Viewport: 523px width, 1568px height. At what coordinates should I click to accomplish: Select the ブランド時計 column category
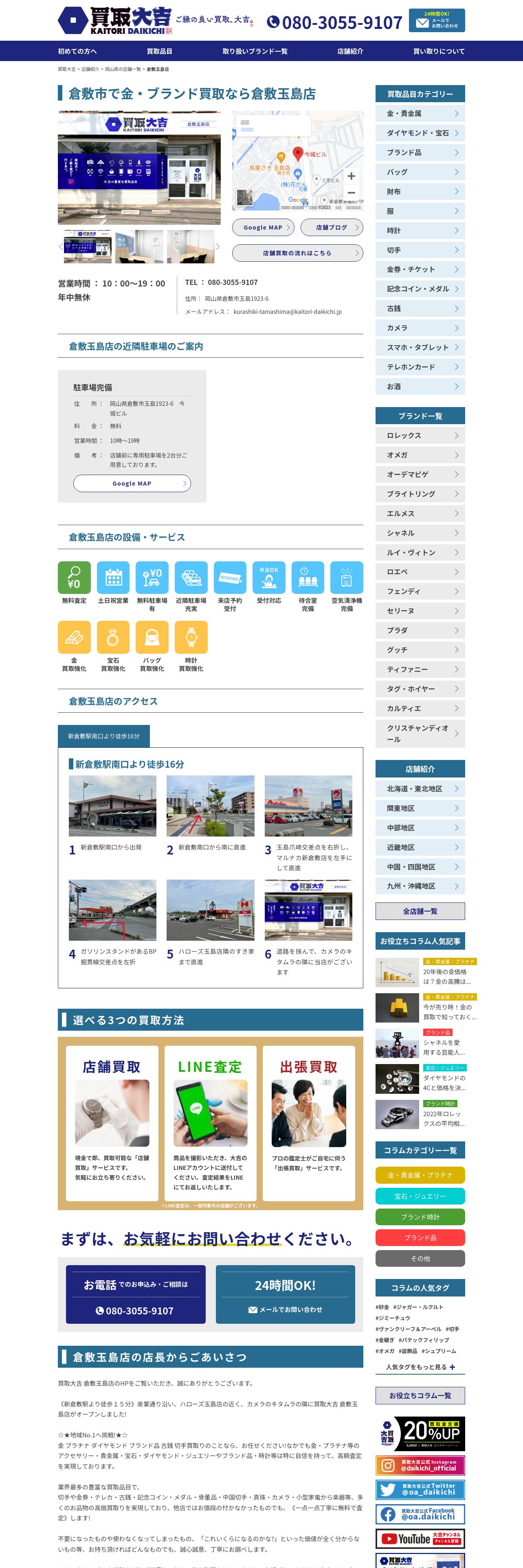coord(420,1217)
